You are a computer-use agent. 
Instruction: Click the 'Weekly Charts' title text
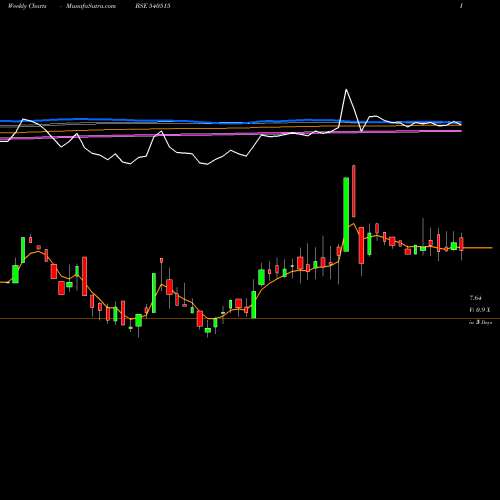pyautogui.click(x=27, y=6)
